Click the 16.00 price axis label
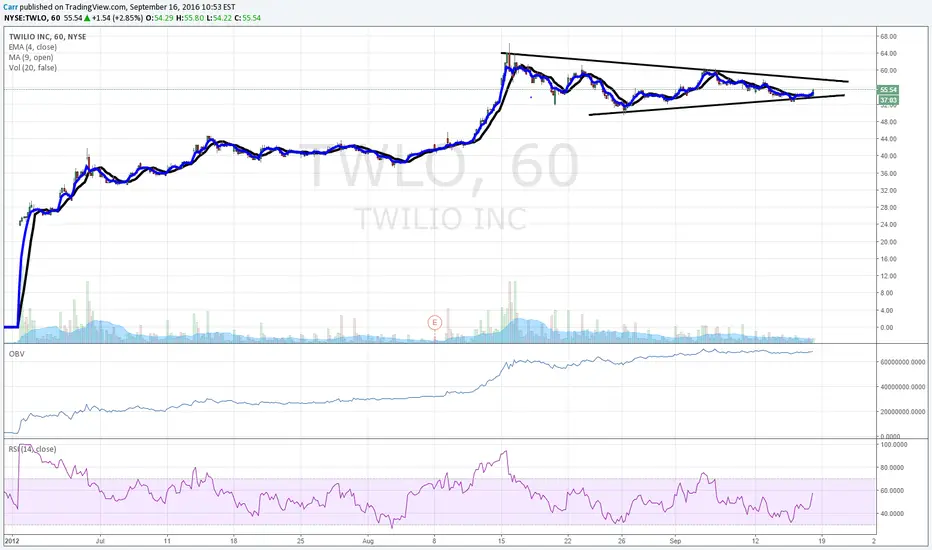The image size is (932, 550). point(888,259)
